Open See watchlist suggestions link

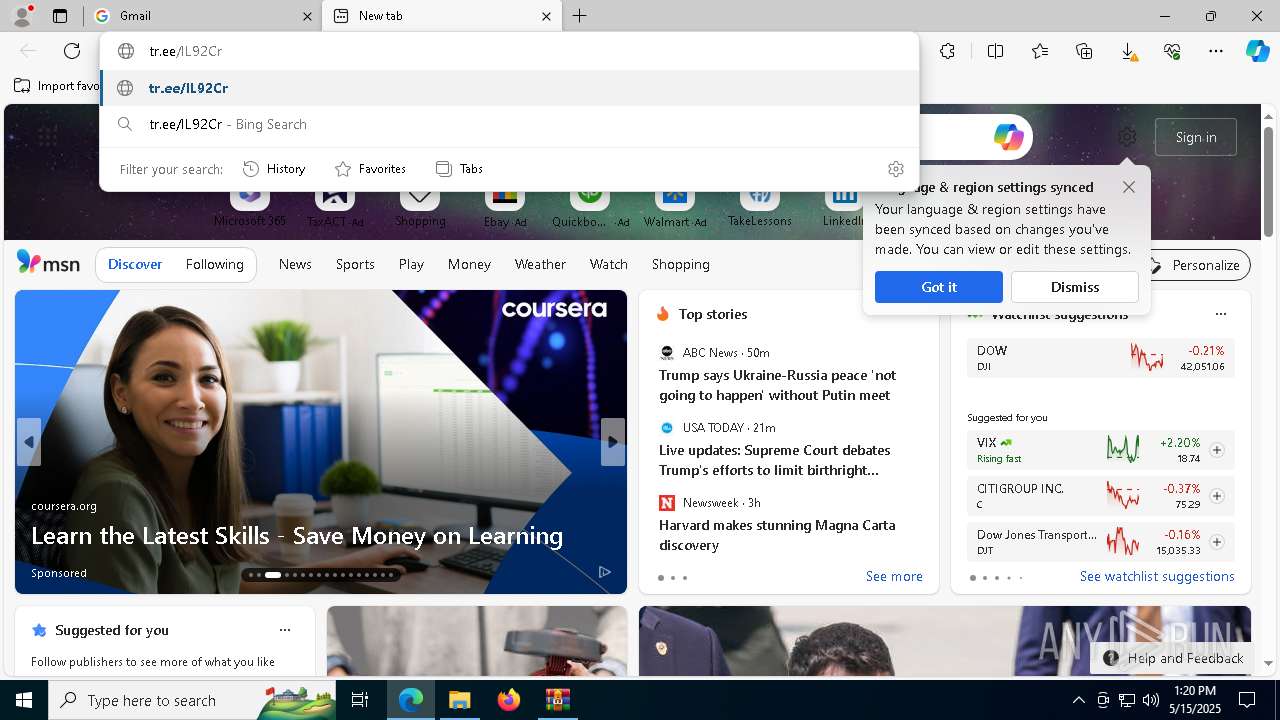[x=1157, y=576]
